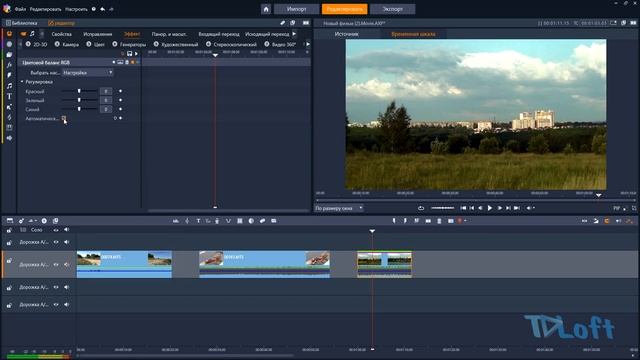Toggle keyframe diamond for Красный
The height and width of the screenshot is (360, 640).
click(x=120, y=91)
